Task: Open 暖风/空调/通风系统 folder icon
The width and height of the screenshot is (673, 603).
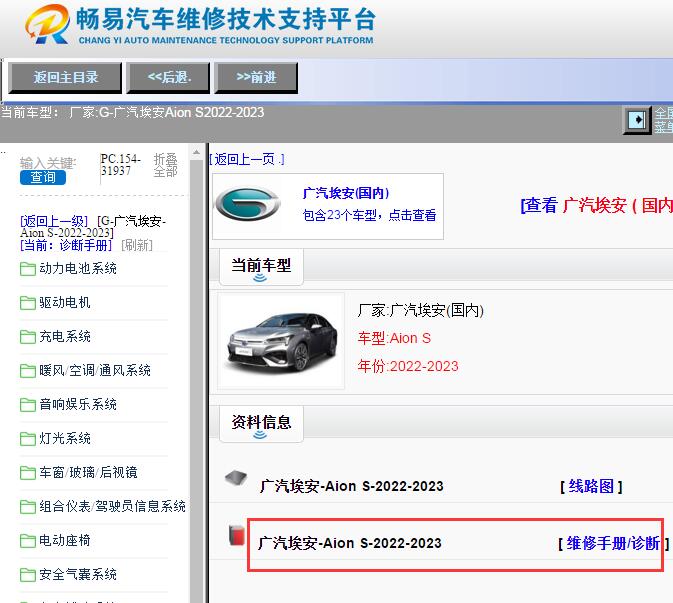Action: (x=28, y=371)
